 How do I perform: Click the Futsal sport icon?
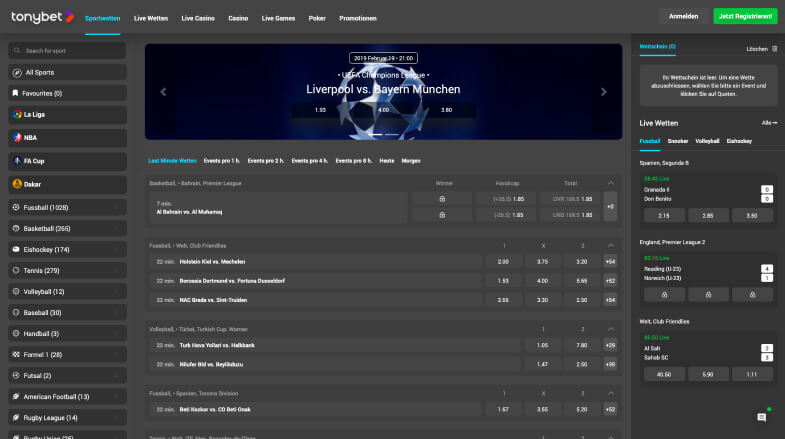[x=16, y=375]
